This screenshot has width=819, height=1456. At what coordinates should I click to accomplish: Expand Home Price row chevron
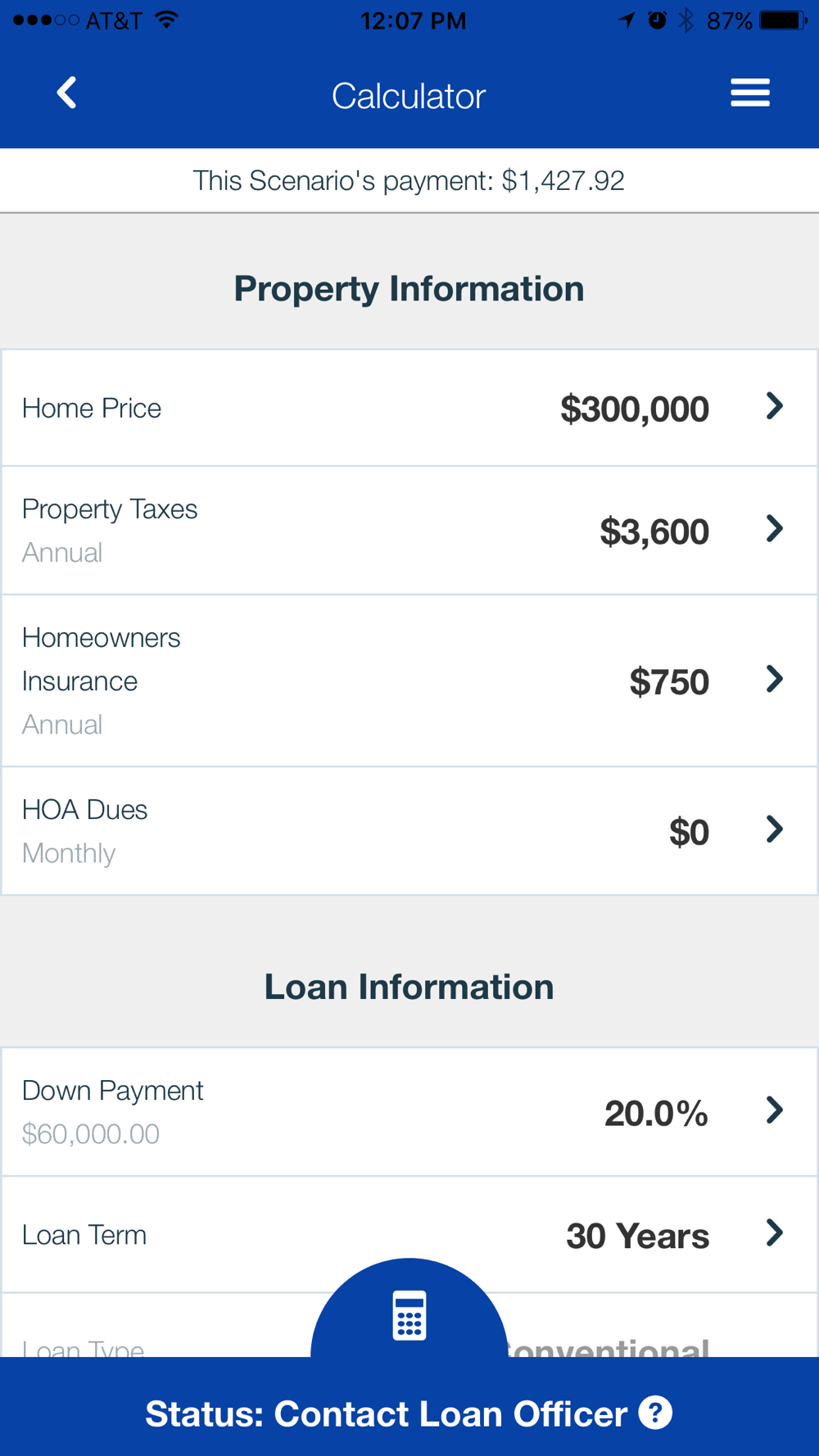click(774, 406)
